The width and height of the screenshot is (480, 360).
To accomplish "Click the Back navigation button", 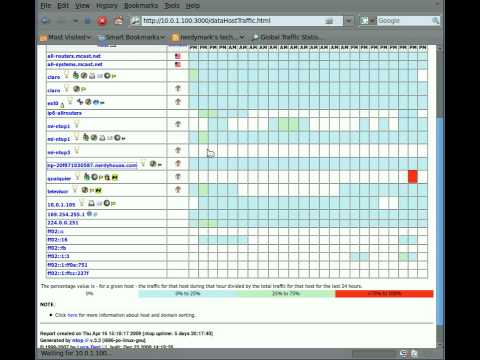I will (x=45, y=21).
